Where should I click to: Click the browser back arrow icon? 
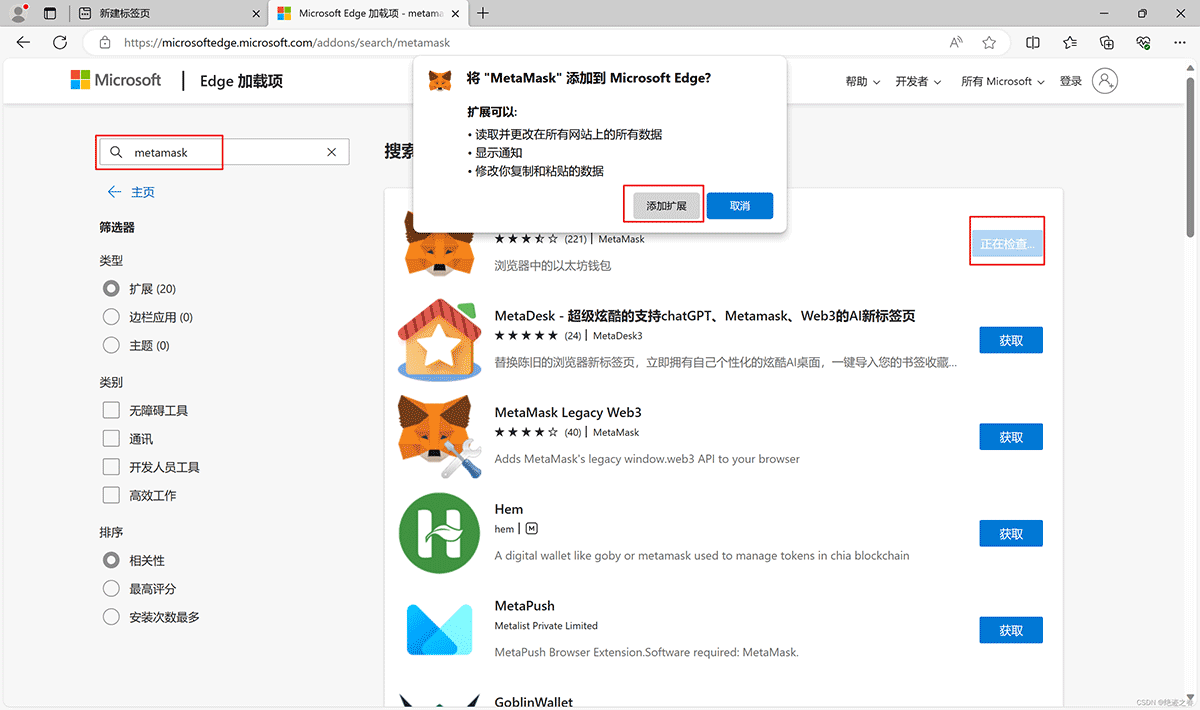[24, 43]
